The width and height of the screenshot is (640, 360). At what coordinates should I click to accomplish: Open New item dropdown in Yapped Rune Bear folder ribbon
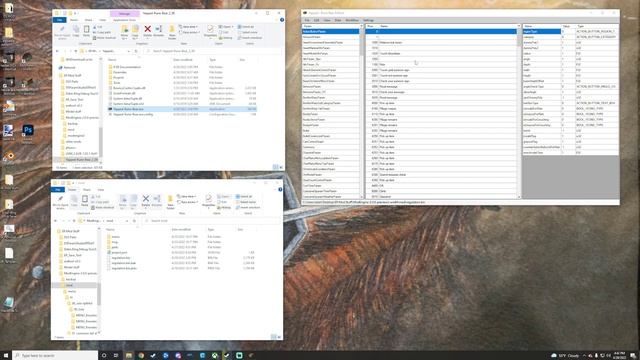tap(190, 27)
